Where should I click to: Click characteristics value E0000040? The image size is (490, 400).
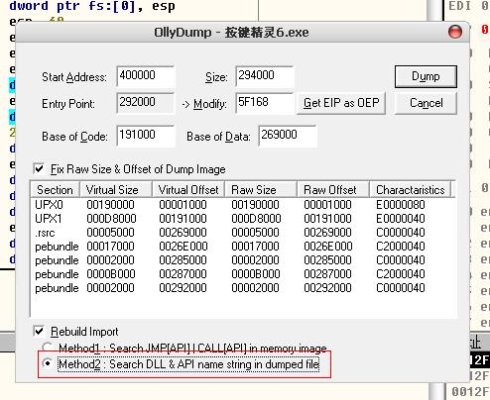pyautogui.click(x=400, y=218)
